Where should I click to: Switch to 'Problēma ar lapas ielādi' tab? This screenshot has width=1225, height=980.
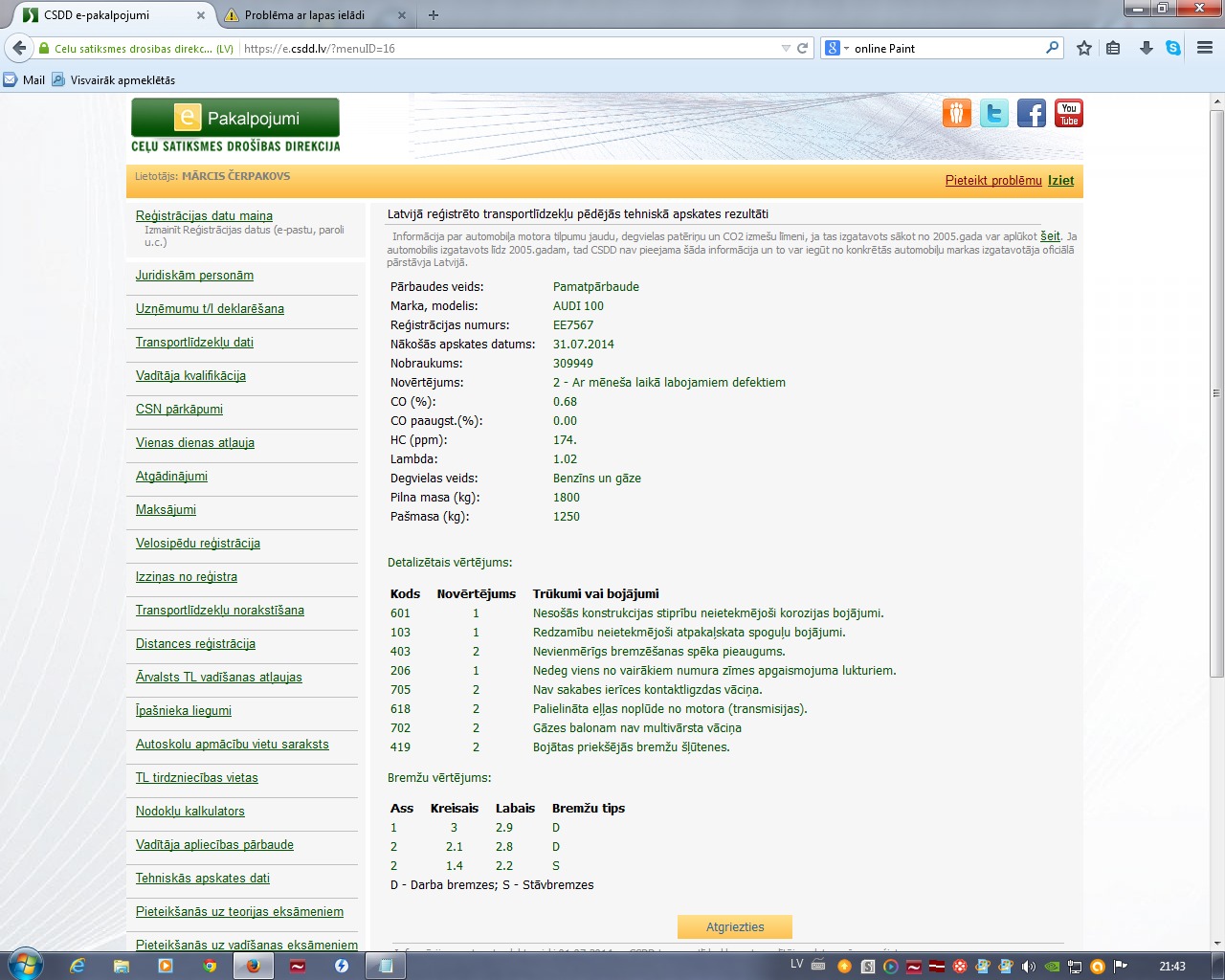[x=304, y=15]
